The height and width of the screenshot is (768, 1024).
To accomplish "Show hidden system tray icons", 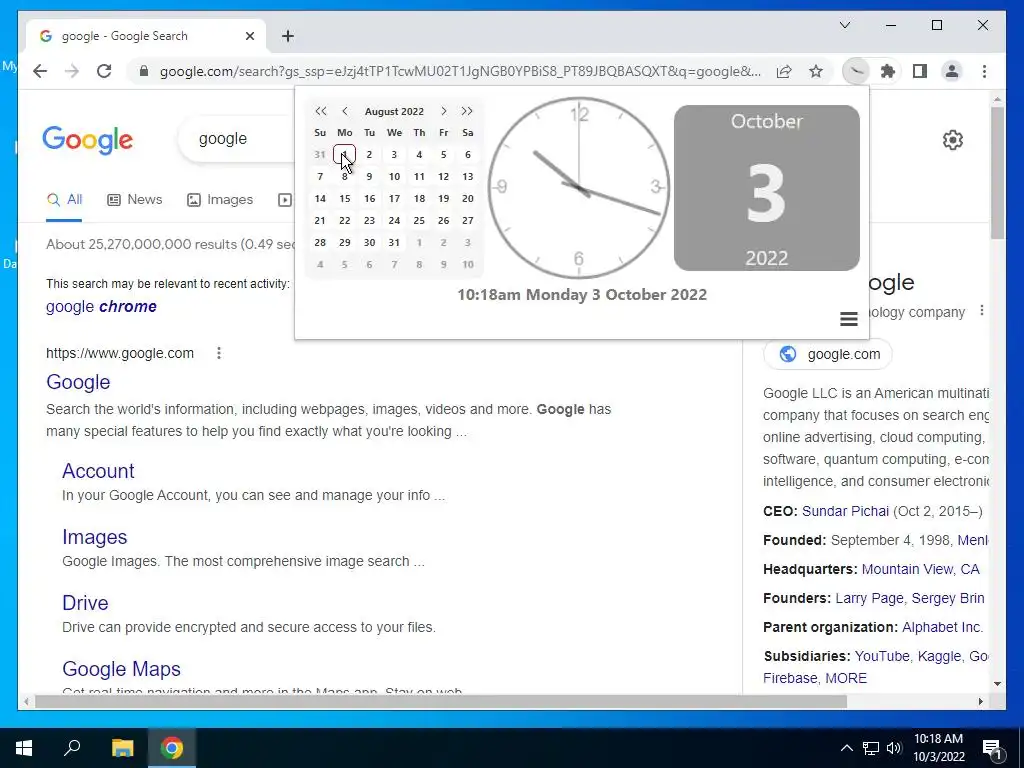I will click(x=846, y=748).
